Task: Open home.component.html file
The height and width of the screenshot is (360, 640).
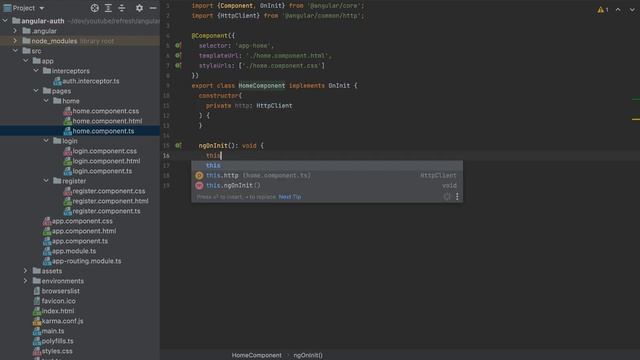Action: click(x=107, y=121)
